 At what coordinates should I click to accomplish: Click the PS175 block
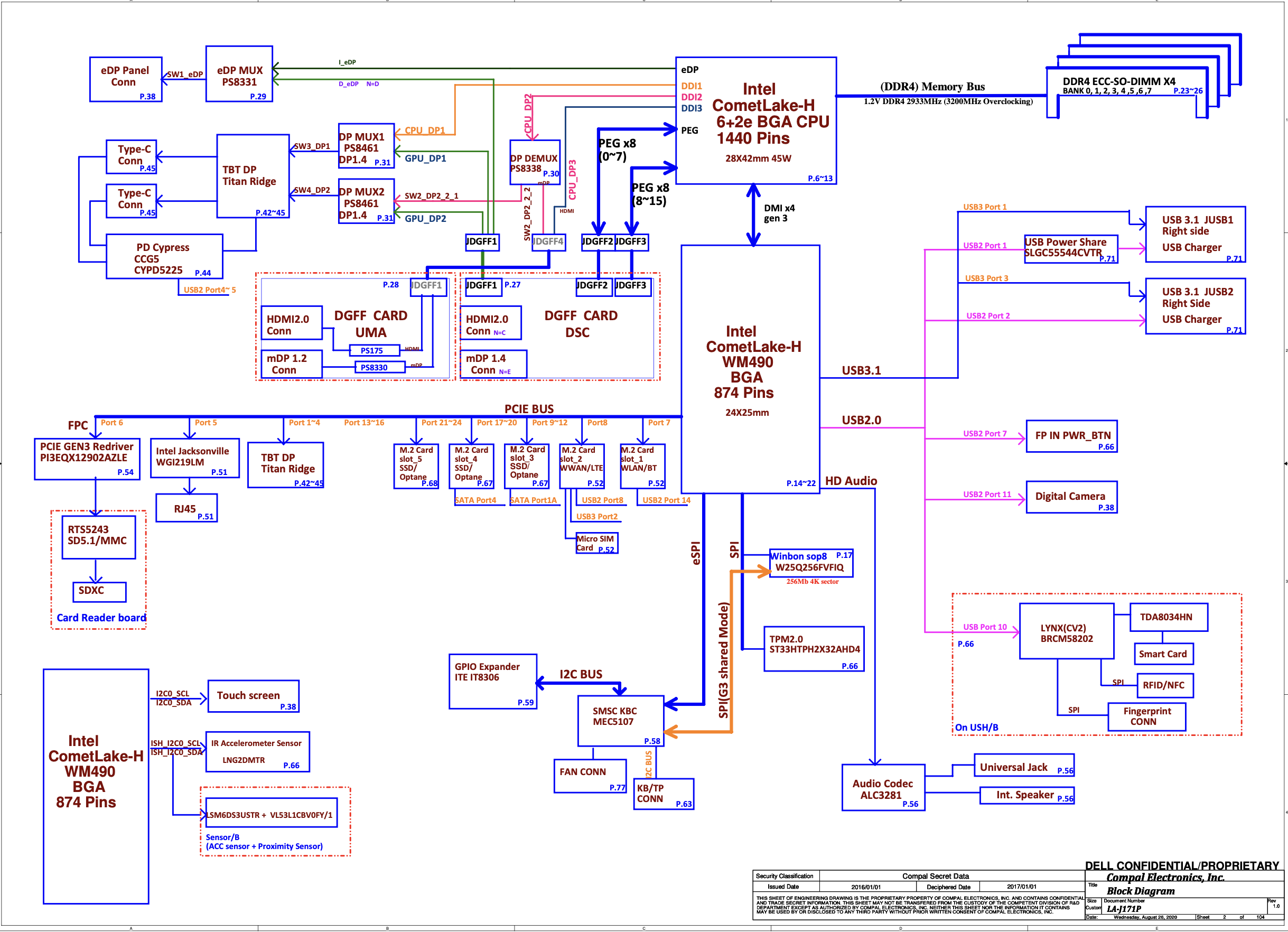click(x=375, y=350)
